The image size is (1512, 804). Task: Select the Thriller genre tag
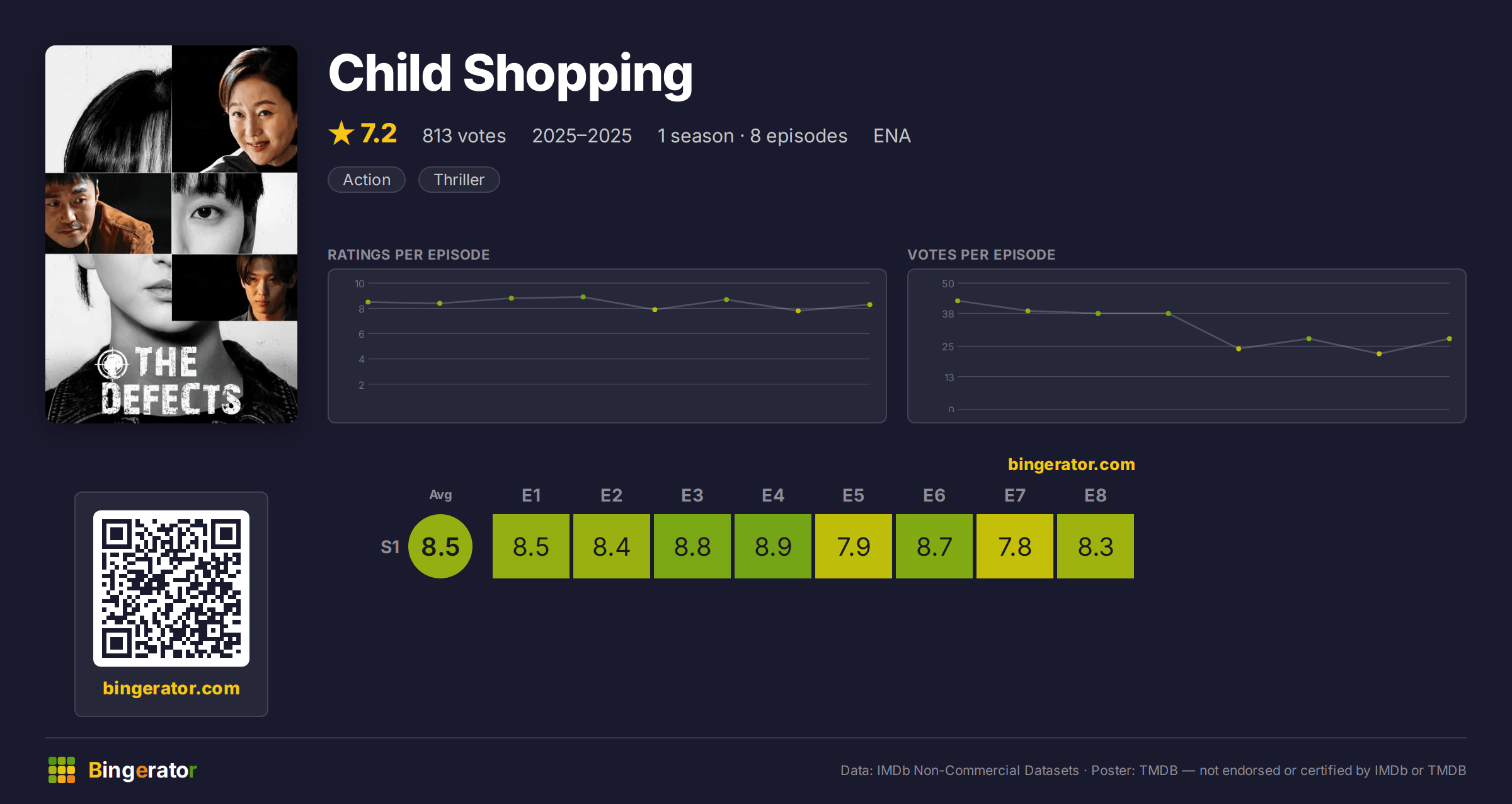click(x=459, y=180)
